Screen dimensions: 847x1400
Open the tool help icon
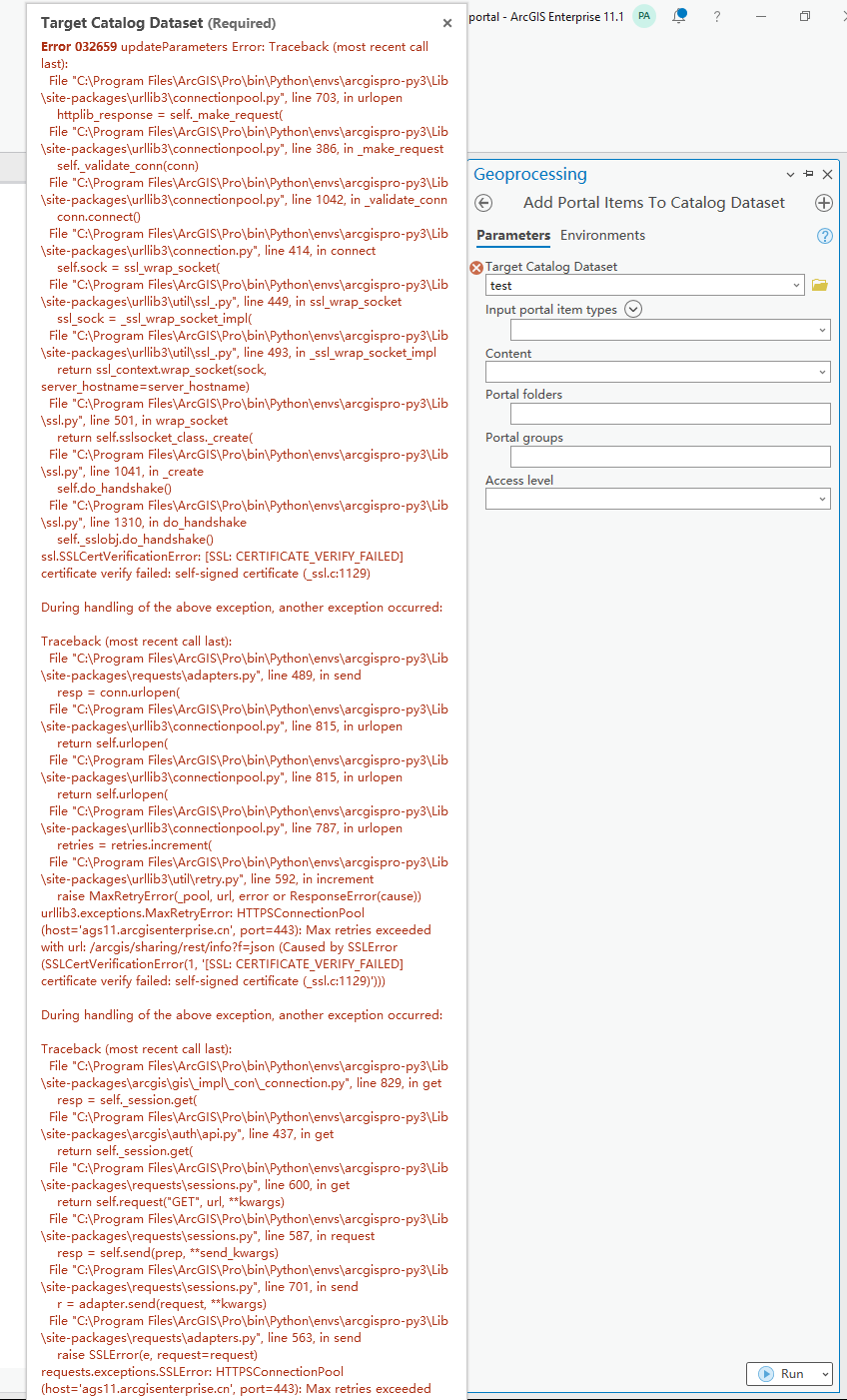click(824, 236)
